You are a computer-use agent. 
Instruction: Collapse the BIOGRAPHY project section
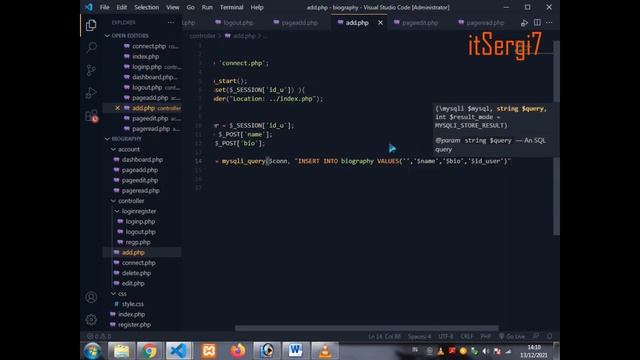point(127,139)
